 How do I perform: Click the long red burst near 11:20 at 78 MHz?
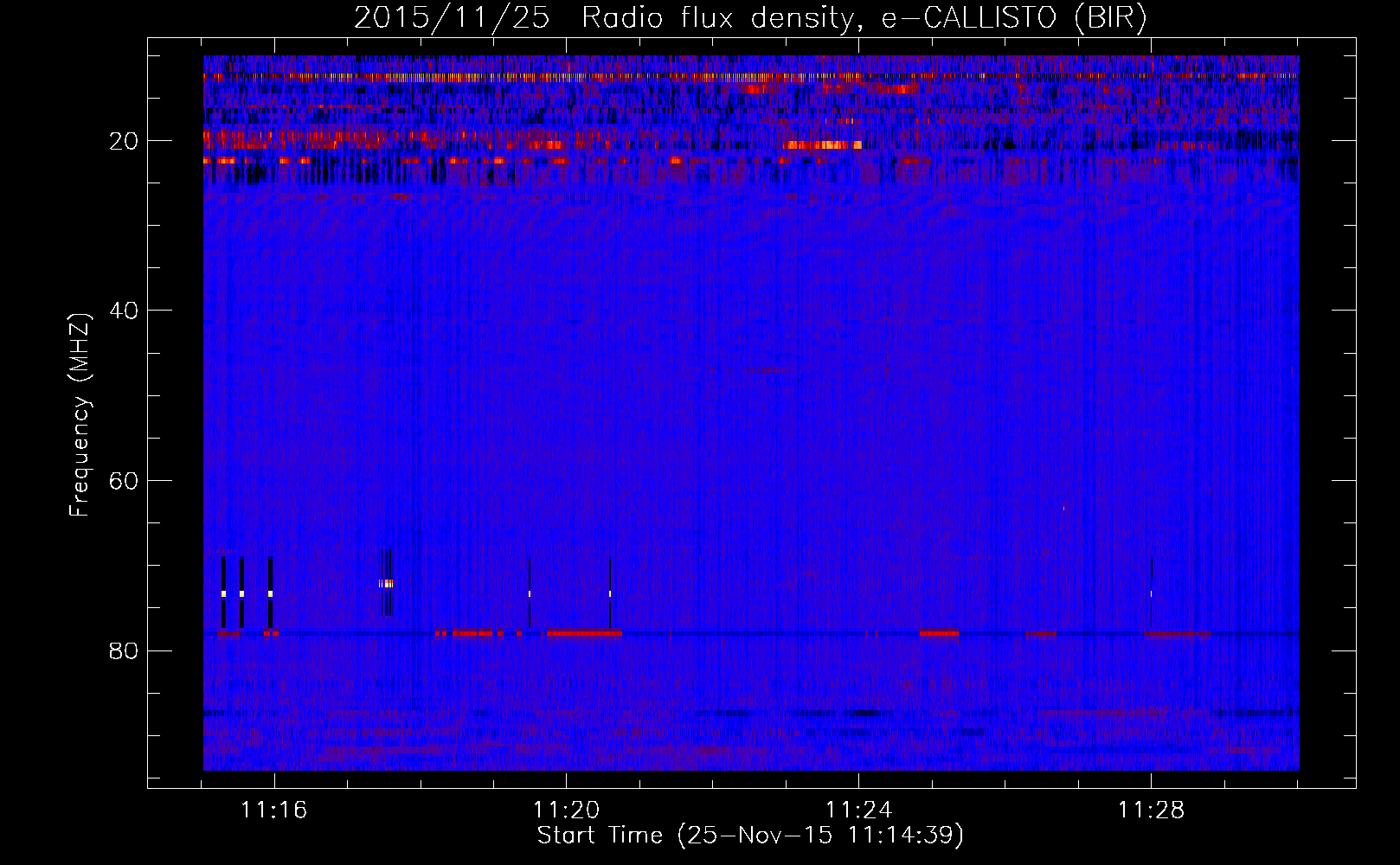tap(584, 633)
